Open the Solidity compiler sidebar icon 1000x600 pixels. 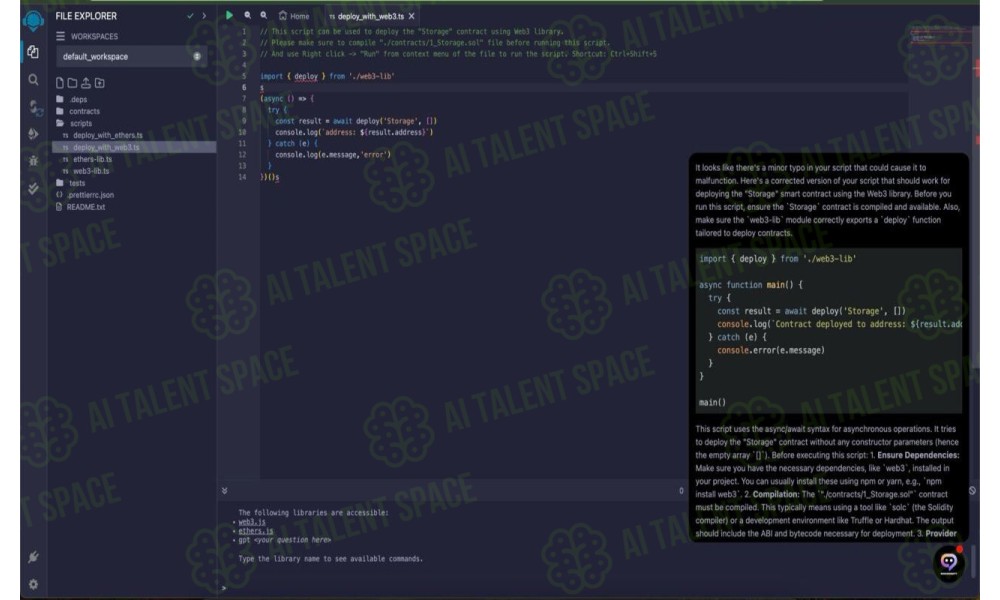click(x=34, y=108)
